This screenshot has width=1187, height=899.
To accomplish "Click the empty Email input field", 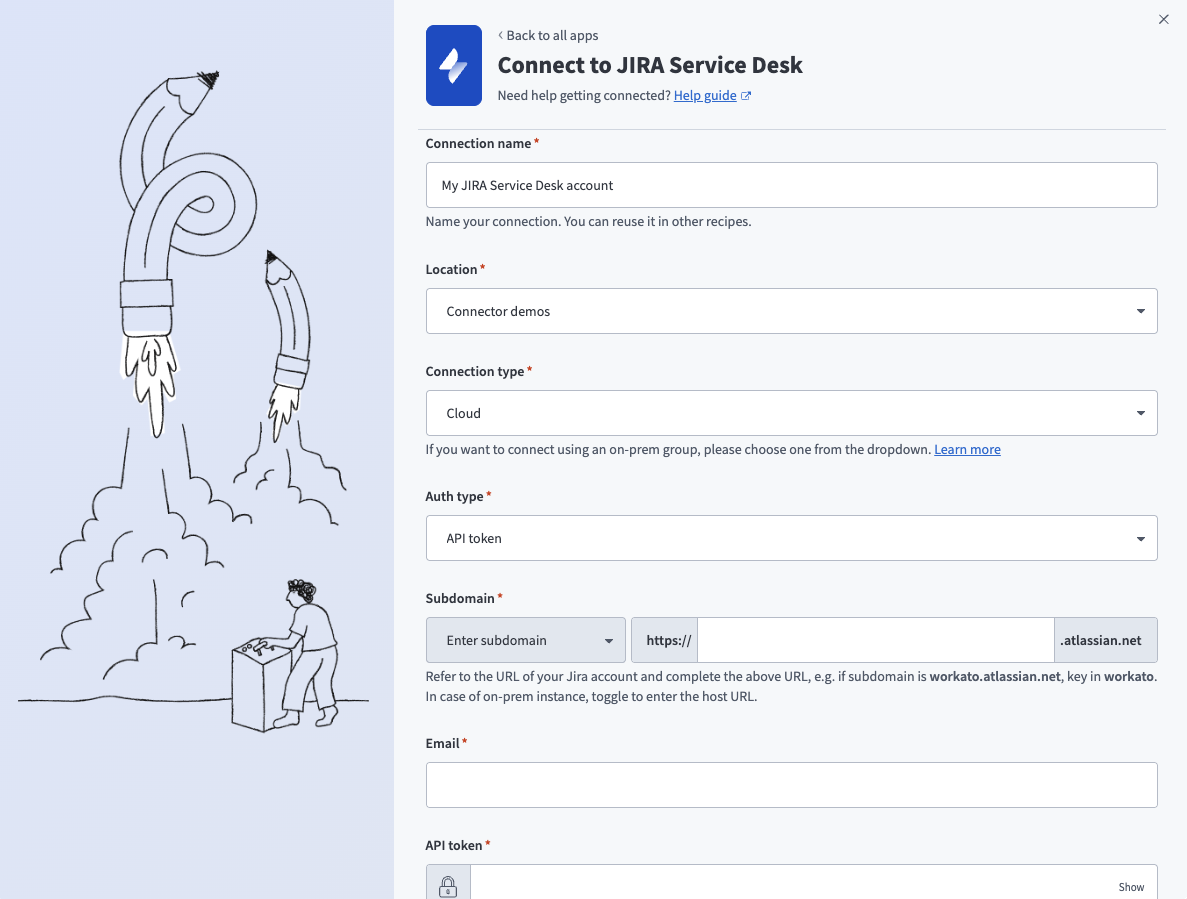I will coord(790,785).
